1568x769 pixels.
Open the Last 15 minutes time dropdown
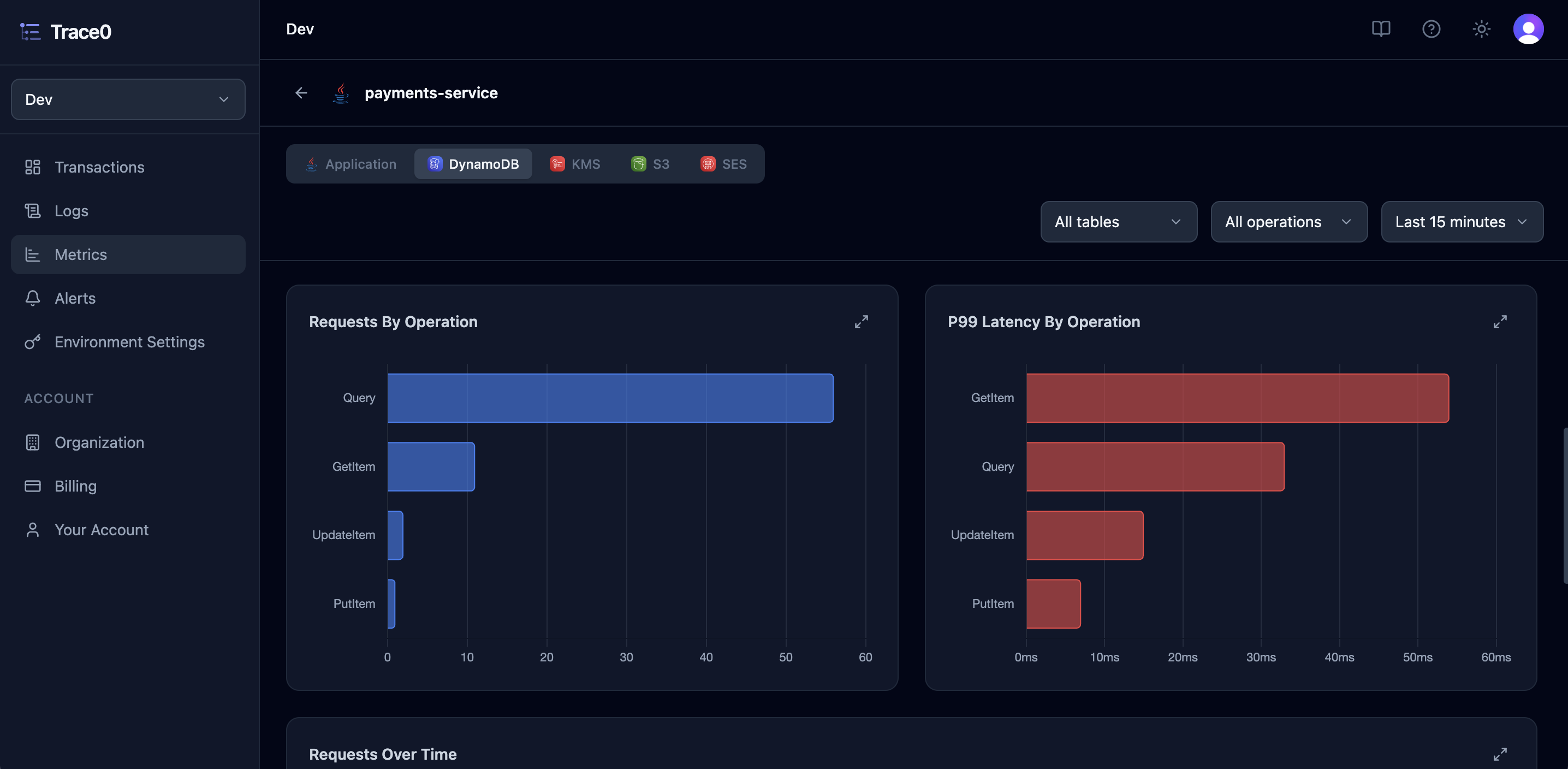(1462, 222)
